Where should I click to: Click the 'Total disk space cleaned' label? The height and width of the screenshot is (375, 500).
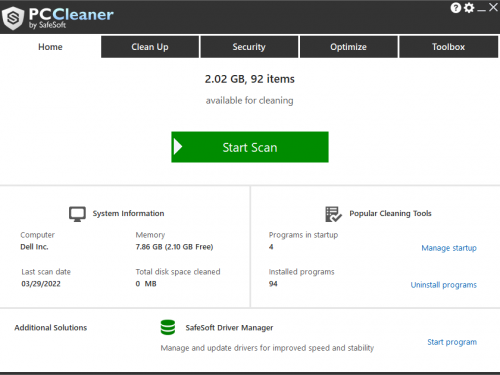[178, 272]
